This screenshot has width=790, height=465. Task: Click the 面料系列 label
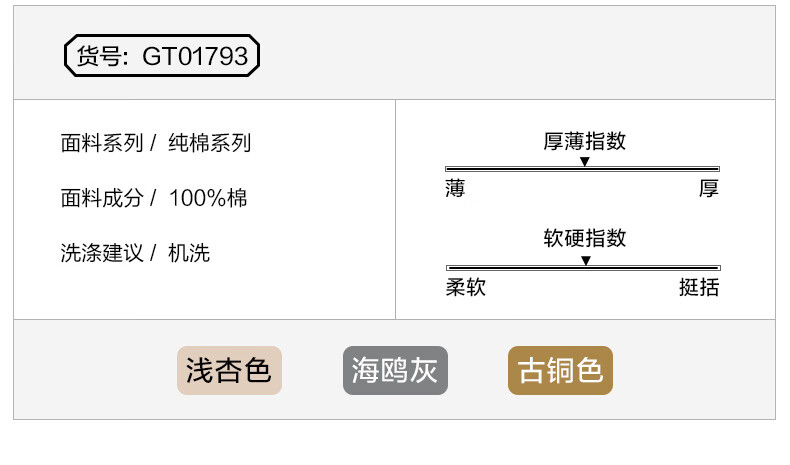(x=102, y=143)
